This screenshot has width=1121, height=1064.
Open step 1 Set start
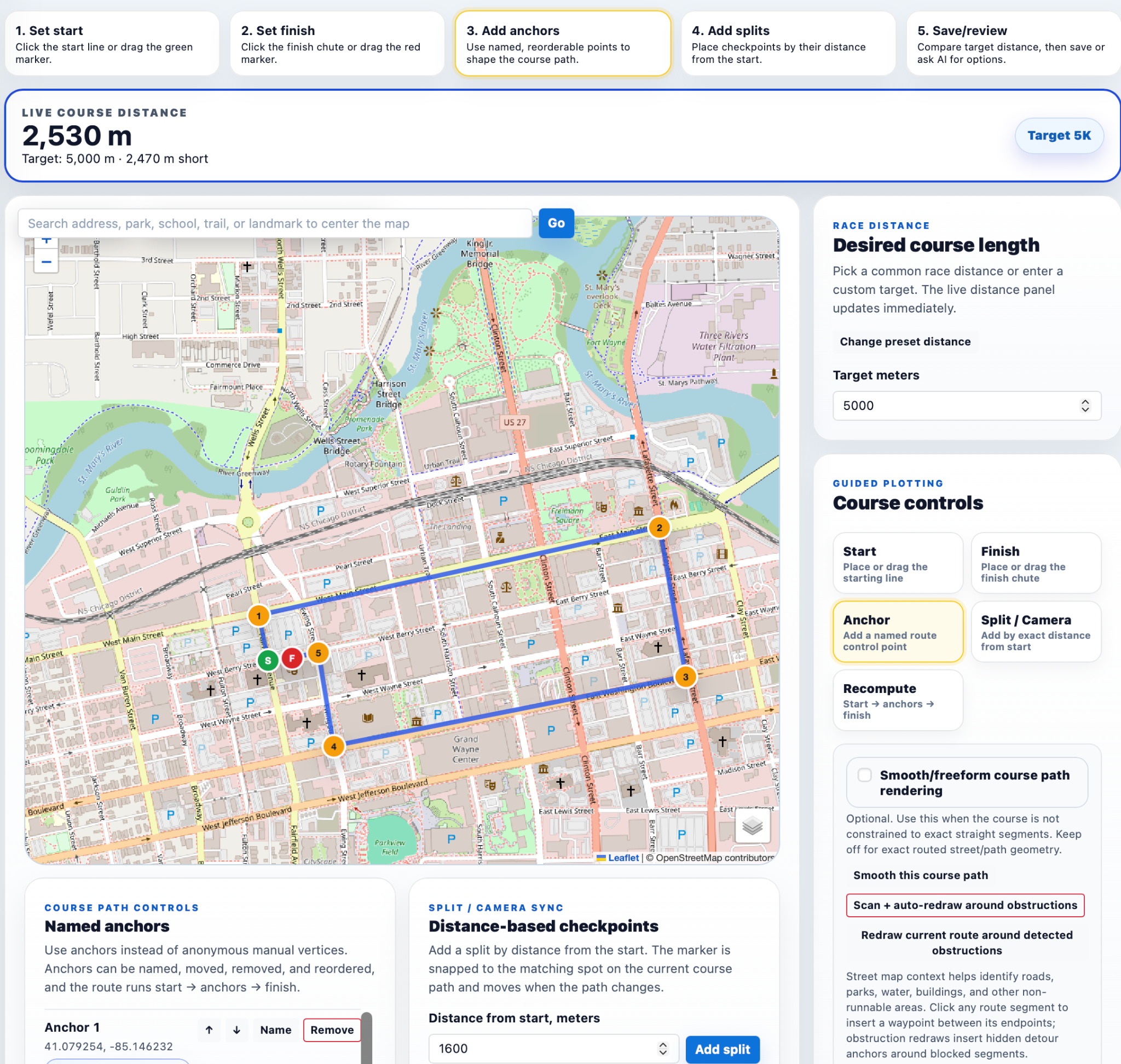112,44
